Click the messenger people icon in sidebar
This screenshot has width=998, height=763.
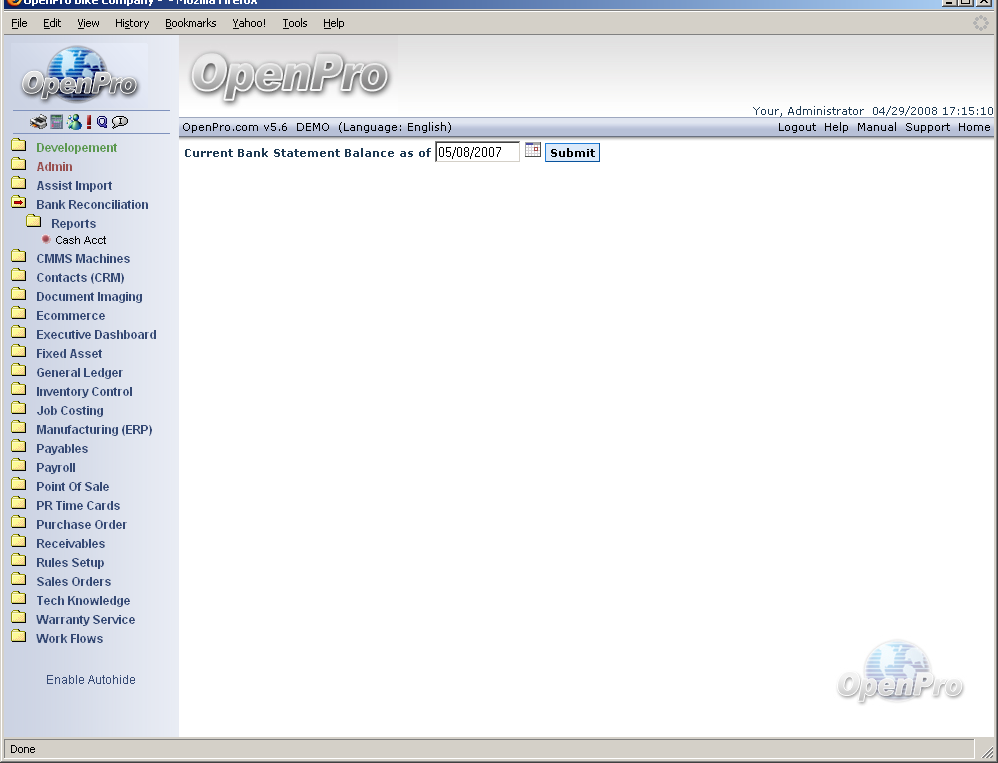(x=74, y=122)
